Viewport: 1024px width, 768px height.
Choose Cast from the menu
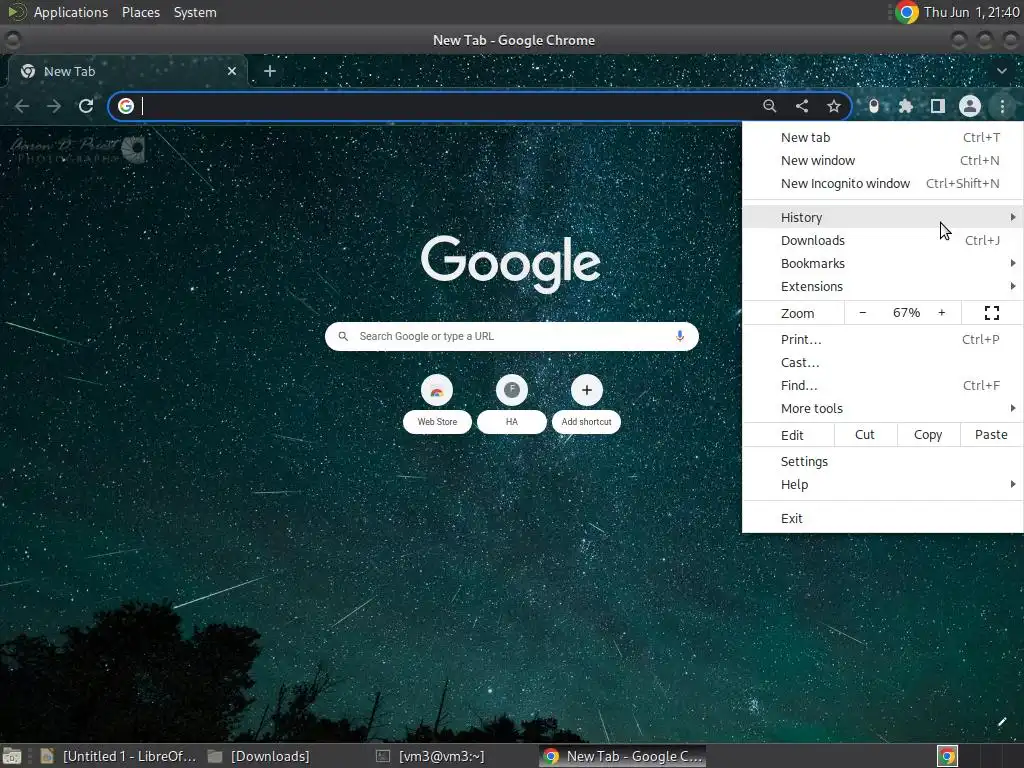(x=883, y=362)
